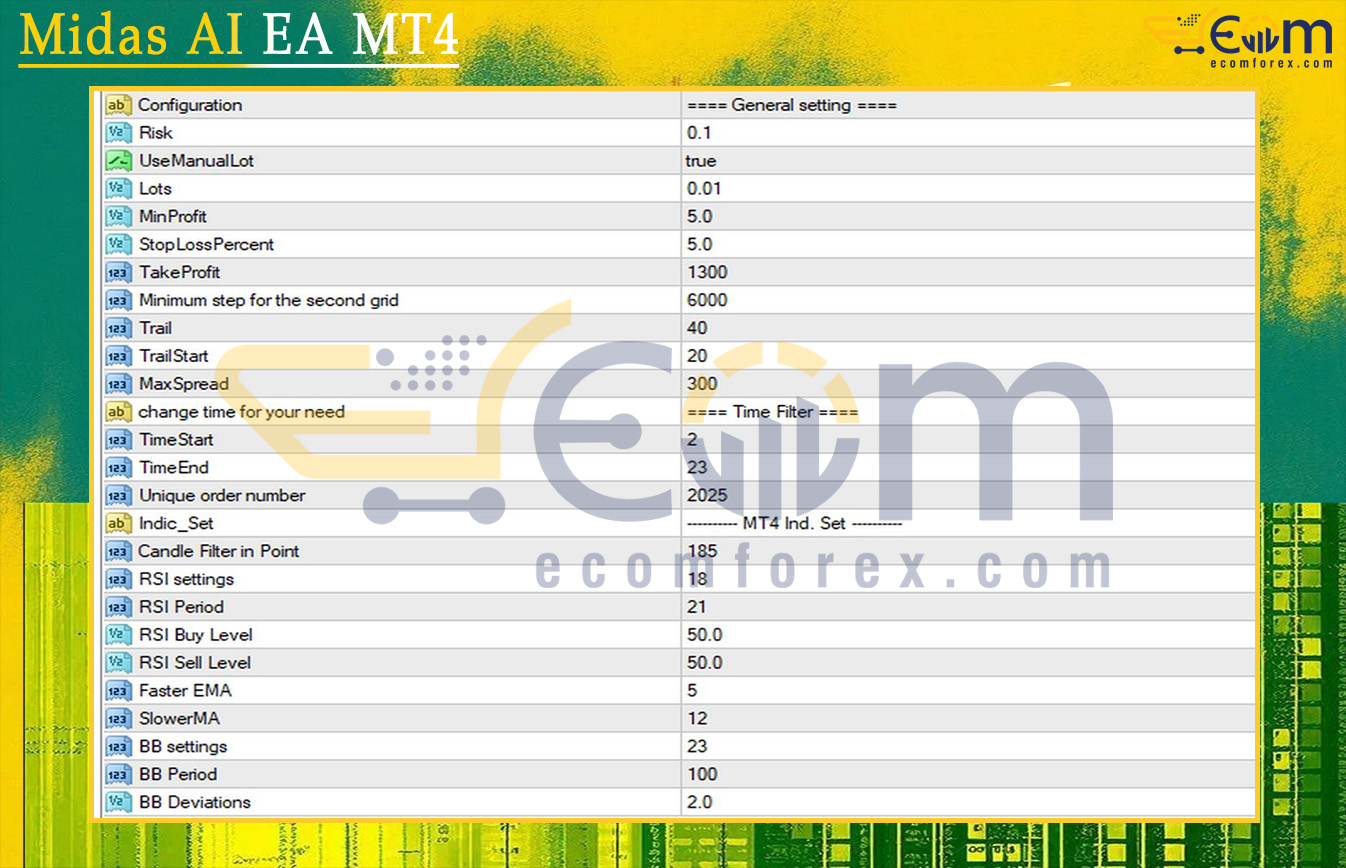Toggle the UseManualLot true value
1346x868 pixels.
[x=701, y=161]
